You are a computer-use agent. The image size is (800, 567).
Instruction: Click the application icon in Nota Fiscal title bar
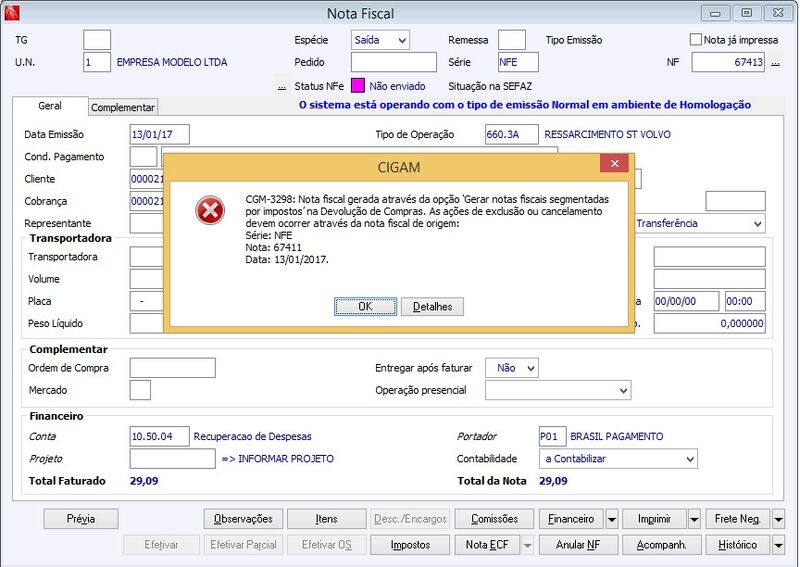[x=12, y=13]
